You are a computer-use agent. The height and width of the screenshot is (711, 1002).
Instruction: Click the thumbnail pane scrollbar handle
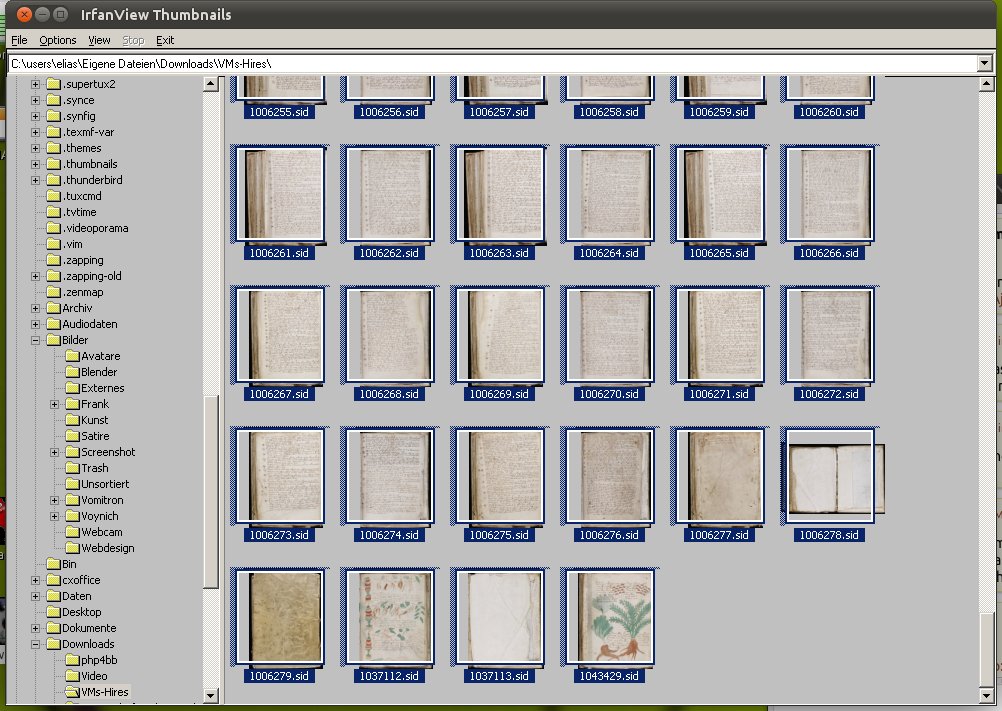point(986,649)
